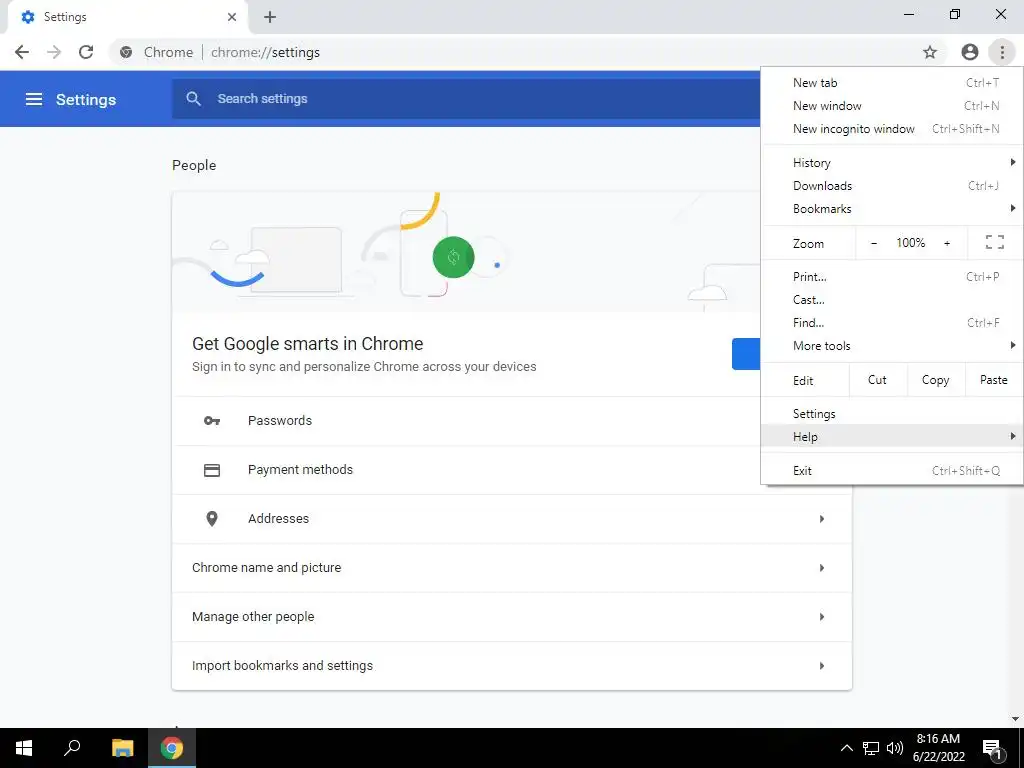The width and height of the screenshot is (1024, 768).
Task: Choose Exit from the Chrome menu
Action: [x=892, y=471]
